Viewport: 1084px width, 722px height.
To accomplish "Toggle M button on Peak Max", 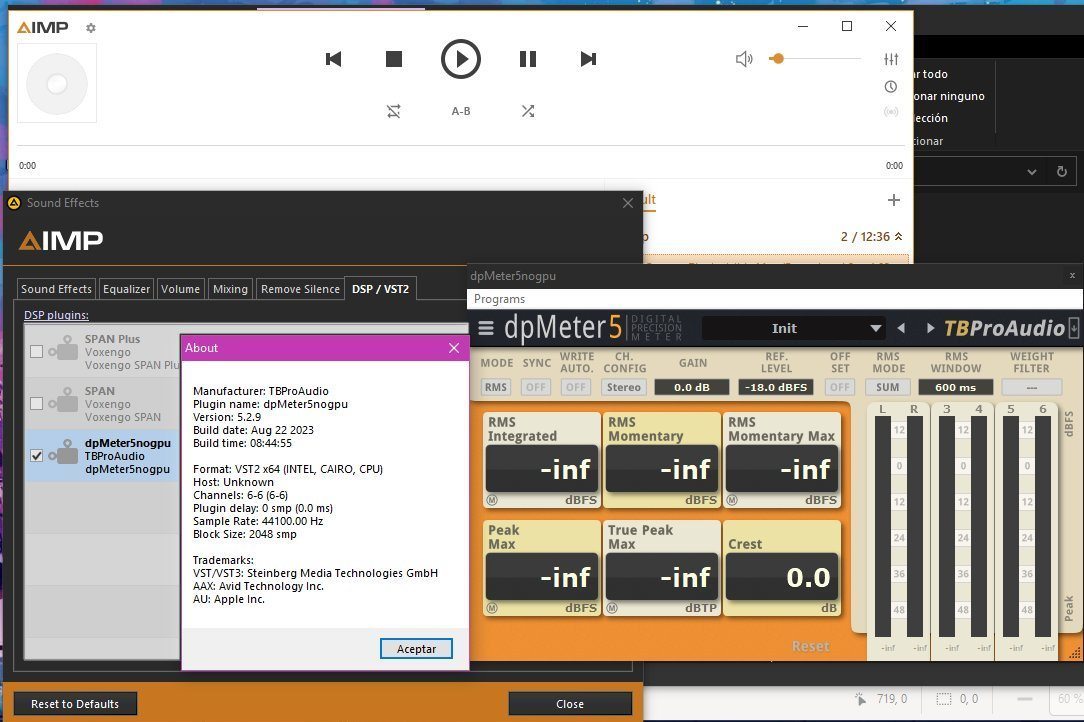I will pyautogui.click(x=492, y=609).
